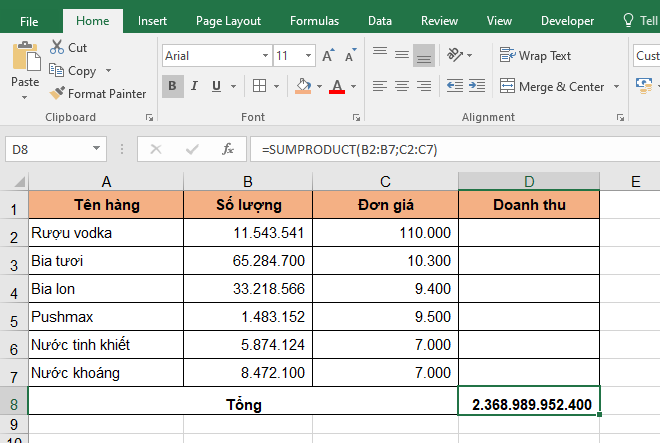Open the Page Layout tab
Viewport: 660px width, 443px height.
[228, 20]
